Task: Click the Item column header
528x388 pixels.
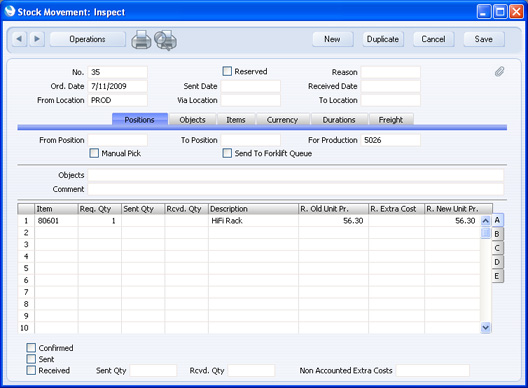Action: point(56,209)
